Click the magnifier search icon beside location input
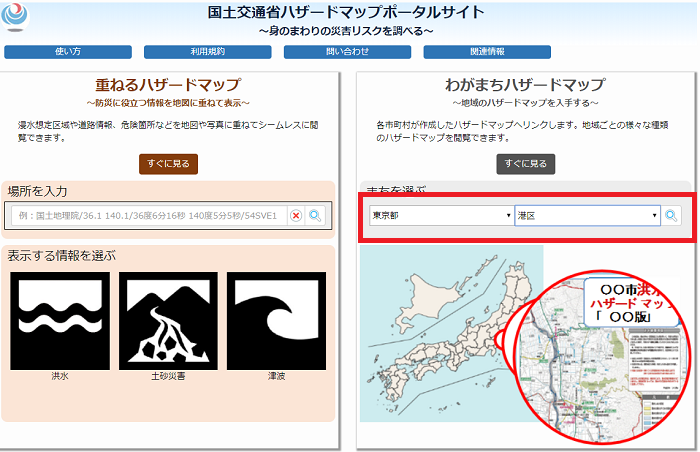Screen dimensions: 700x452 (x=315, y=216)
